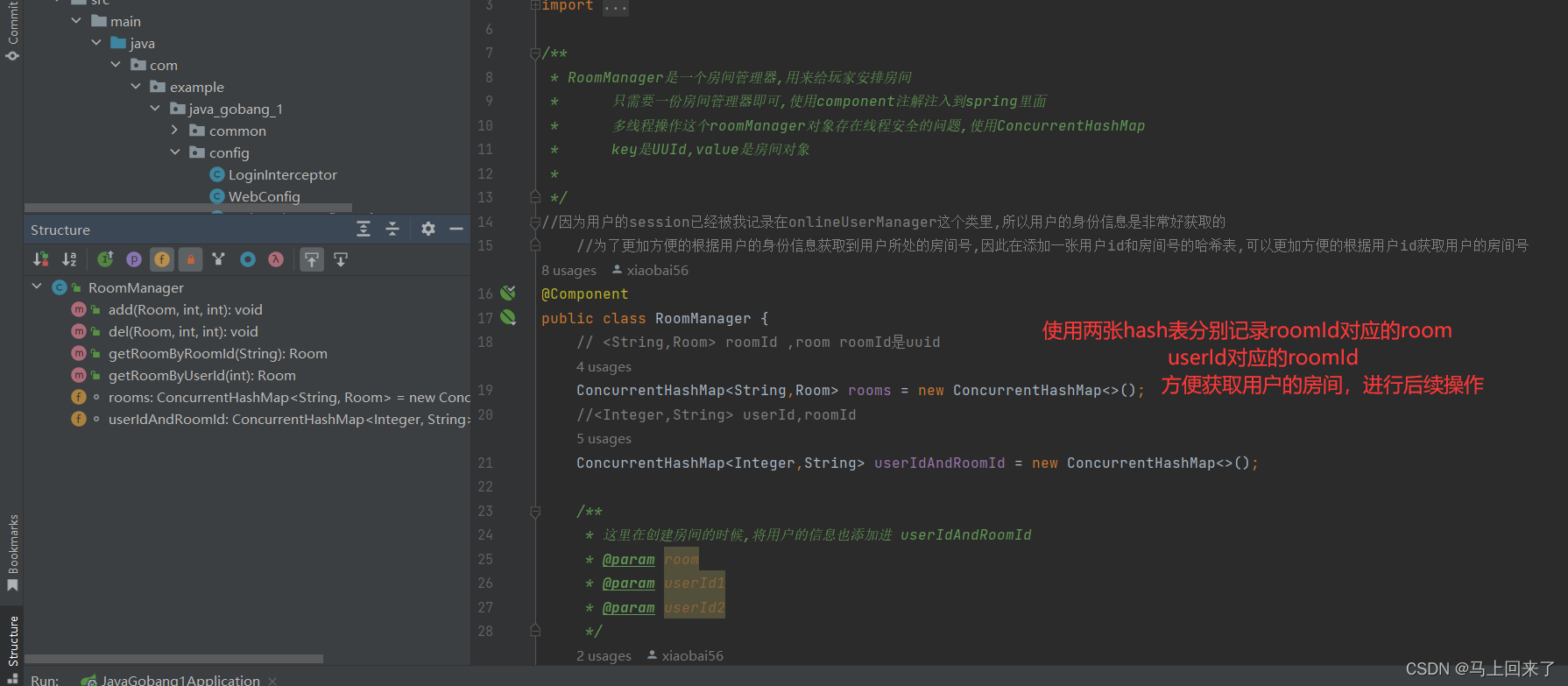
Task: Click the 2 usages hint at bottom
Action: coord(604,656)
